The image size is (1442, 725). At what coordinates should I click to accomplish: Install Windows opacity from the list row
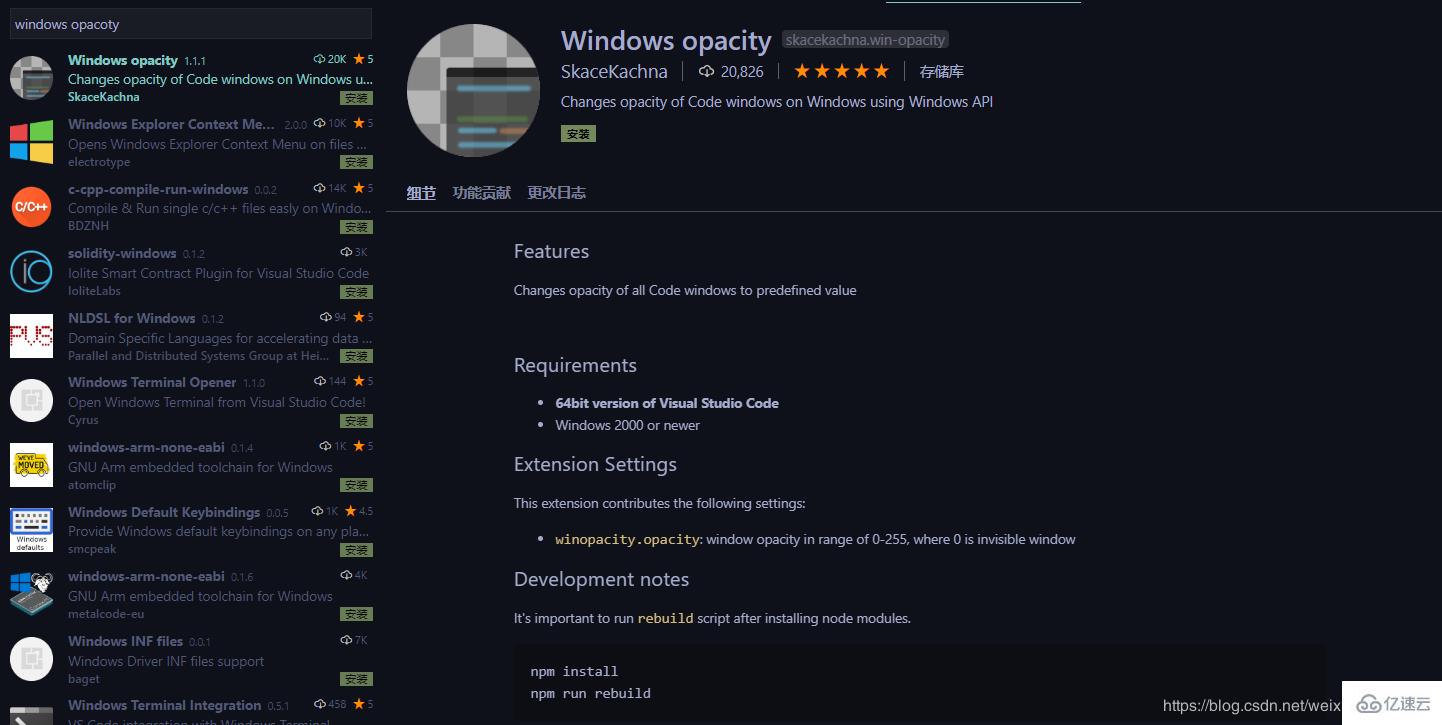[356, 98]
